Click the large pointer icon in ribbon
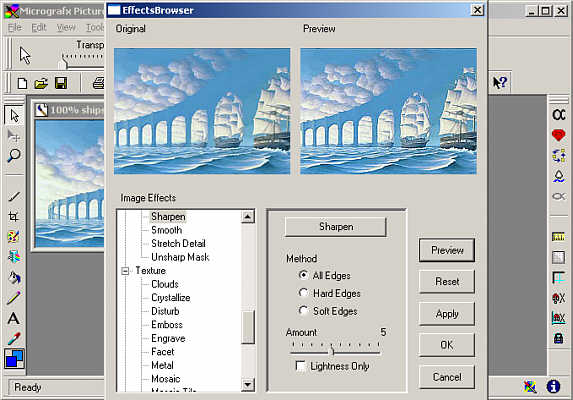573x400 pixels. tap(25, 56)
